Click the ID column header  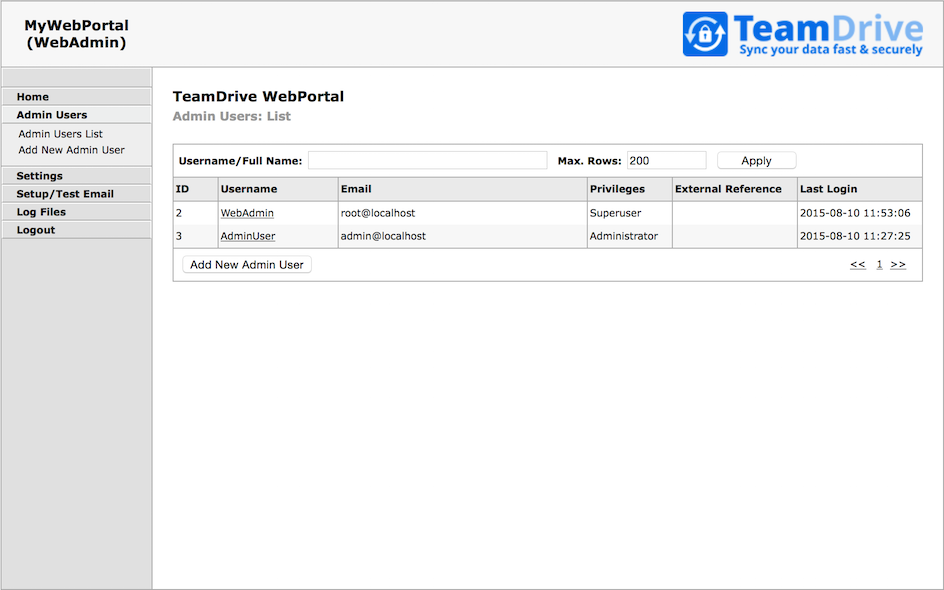(196, 189)
